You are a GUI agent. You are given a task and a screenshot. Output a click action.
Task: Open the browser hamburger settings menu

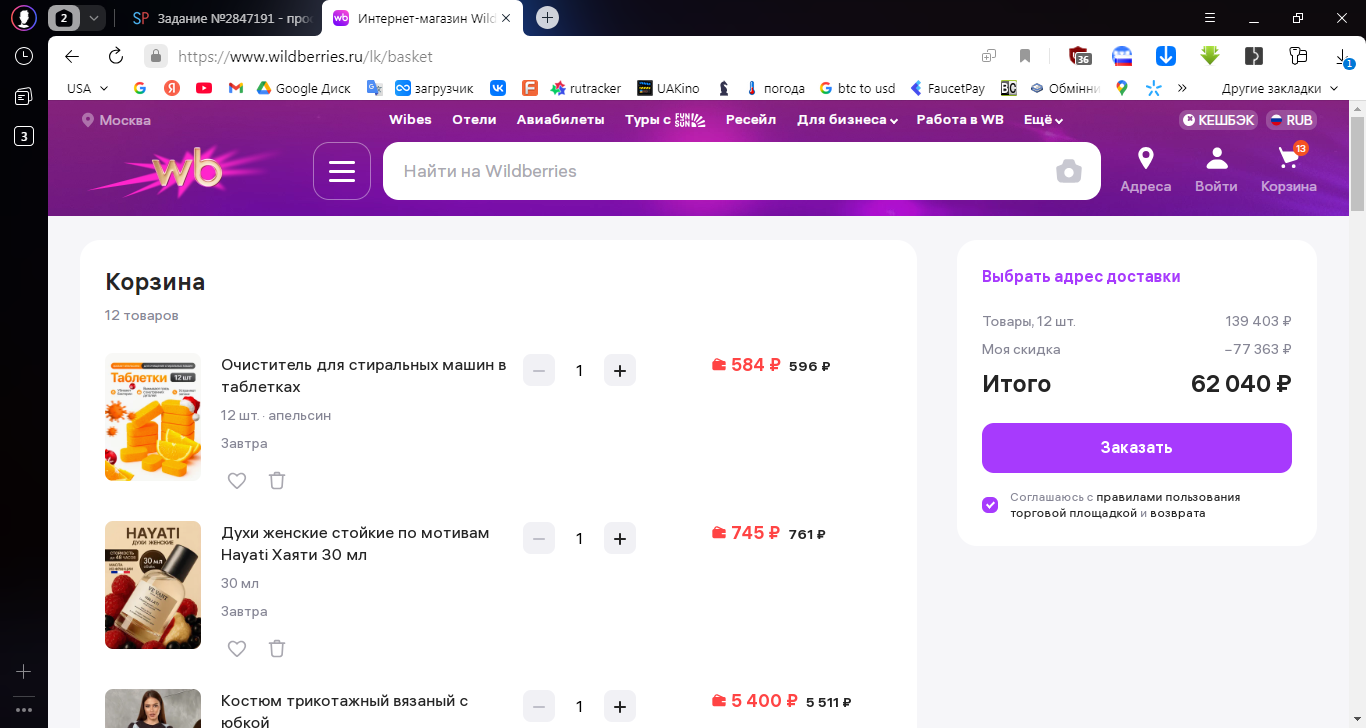1210,18
